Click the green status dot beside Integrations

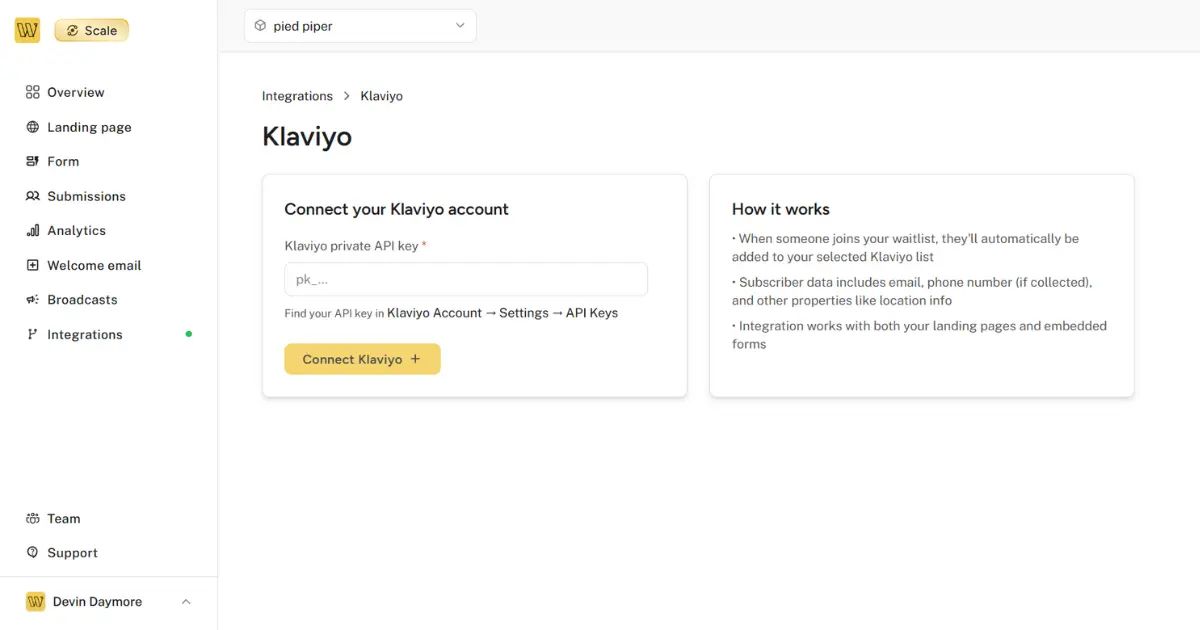189,334
